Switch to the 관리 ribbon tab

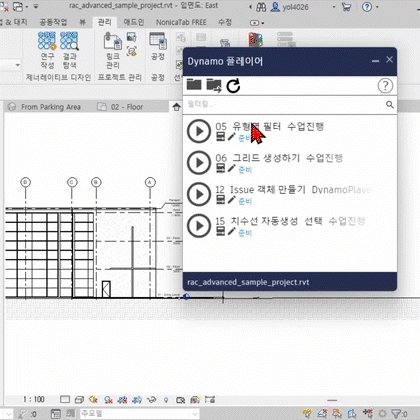[104, 22]
